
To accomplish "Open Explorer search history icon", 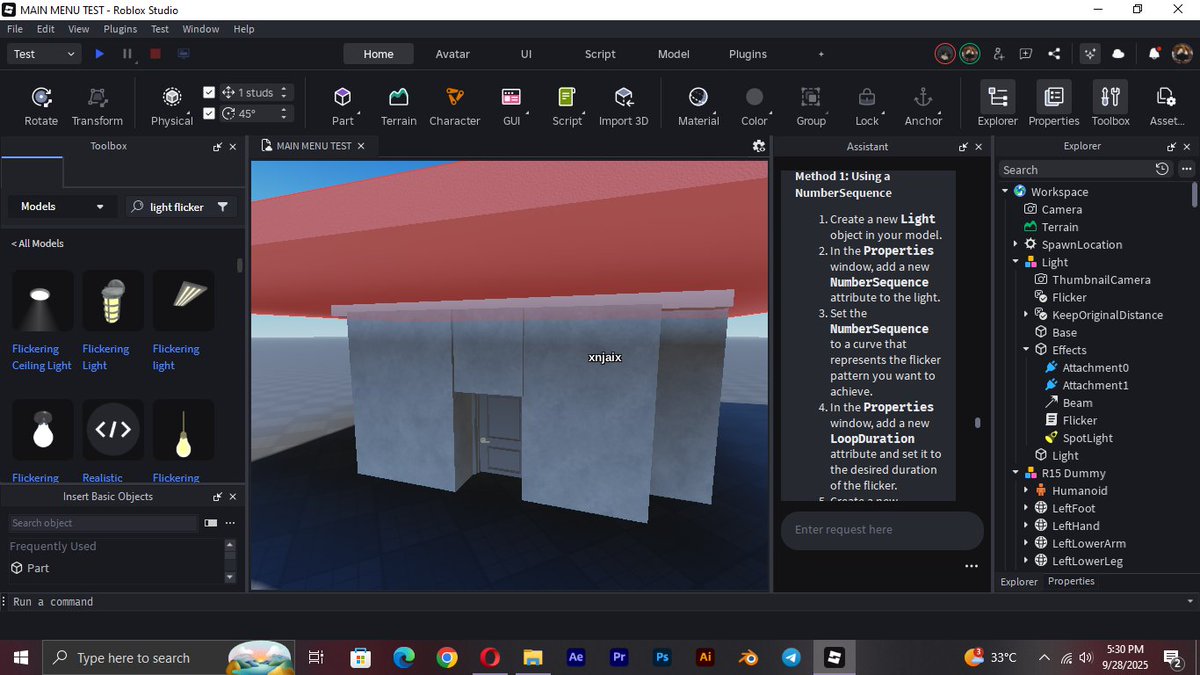I will pos(1162,169).
